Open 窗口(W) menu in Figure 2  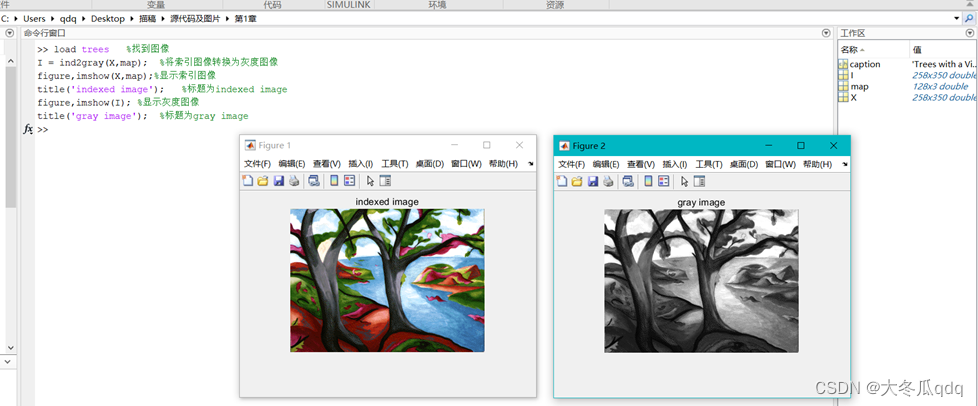pos(781,164)
